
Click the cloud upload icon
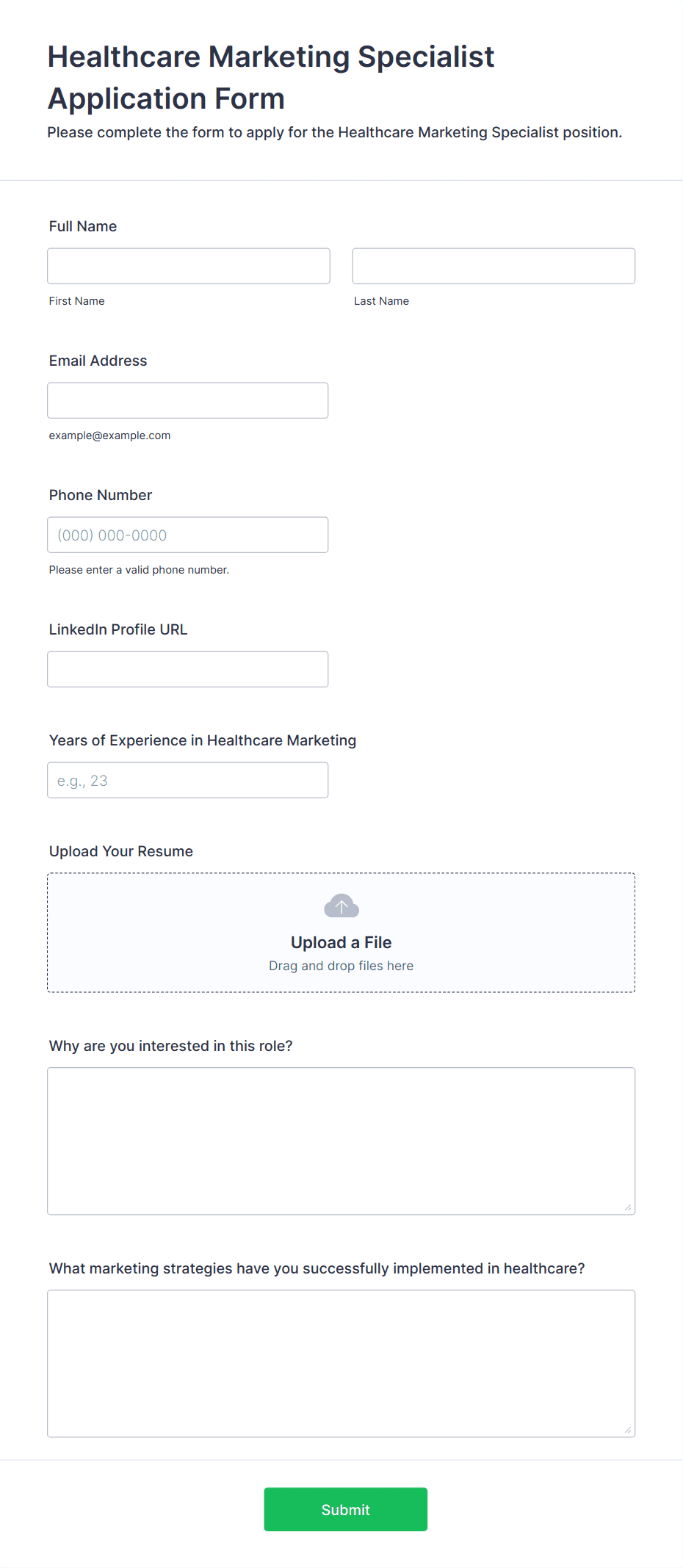pyautogui.click(x=341, y=906)
